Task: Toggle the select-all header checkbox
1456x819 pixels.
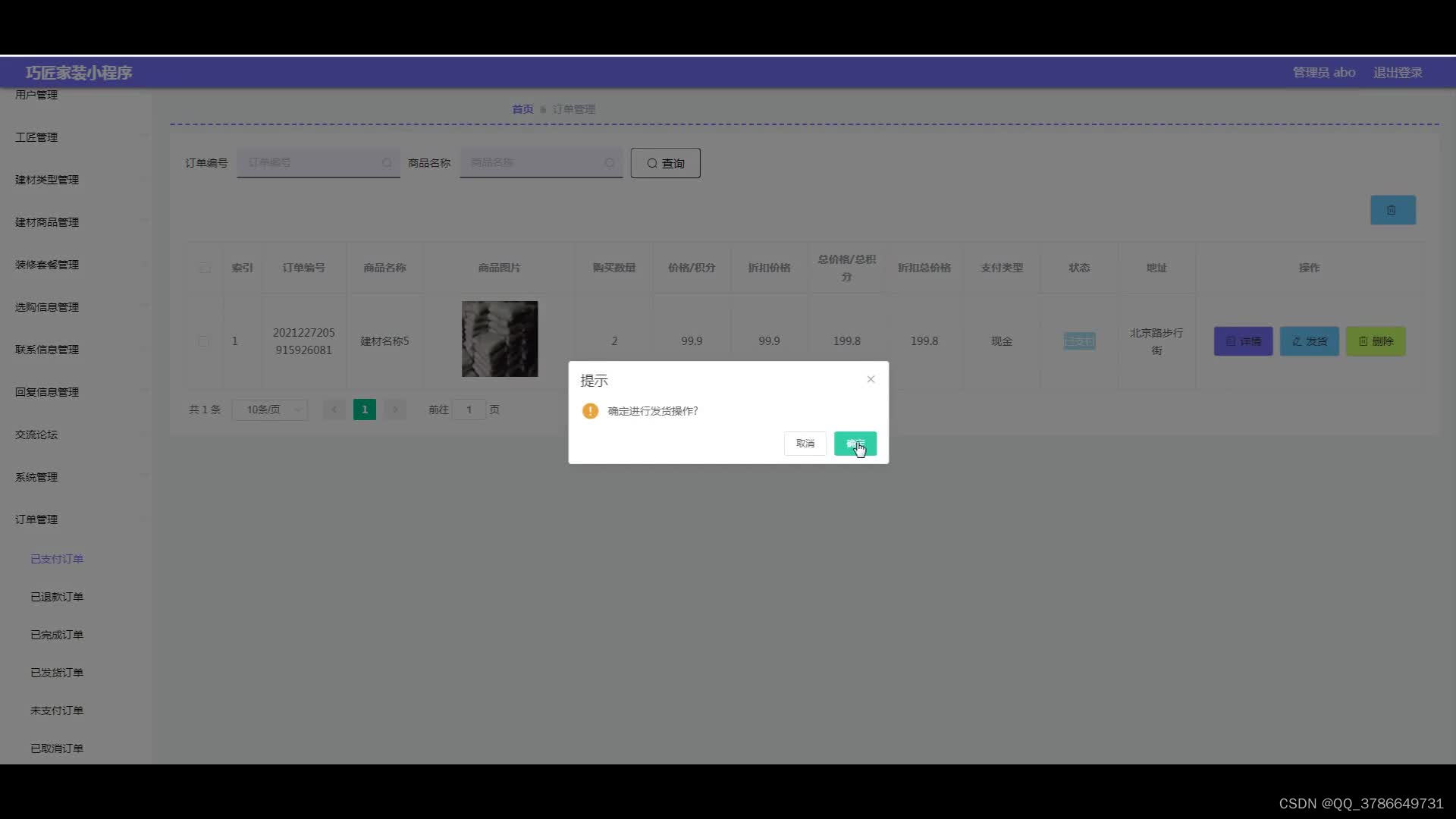Action: 205,268
